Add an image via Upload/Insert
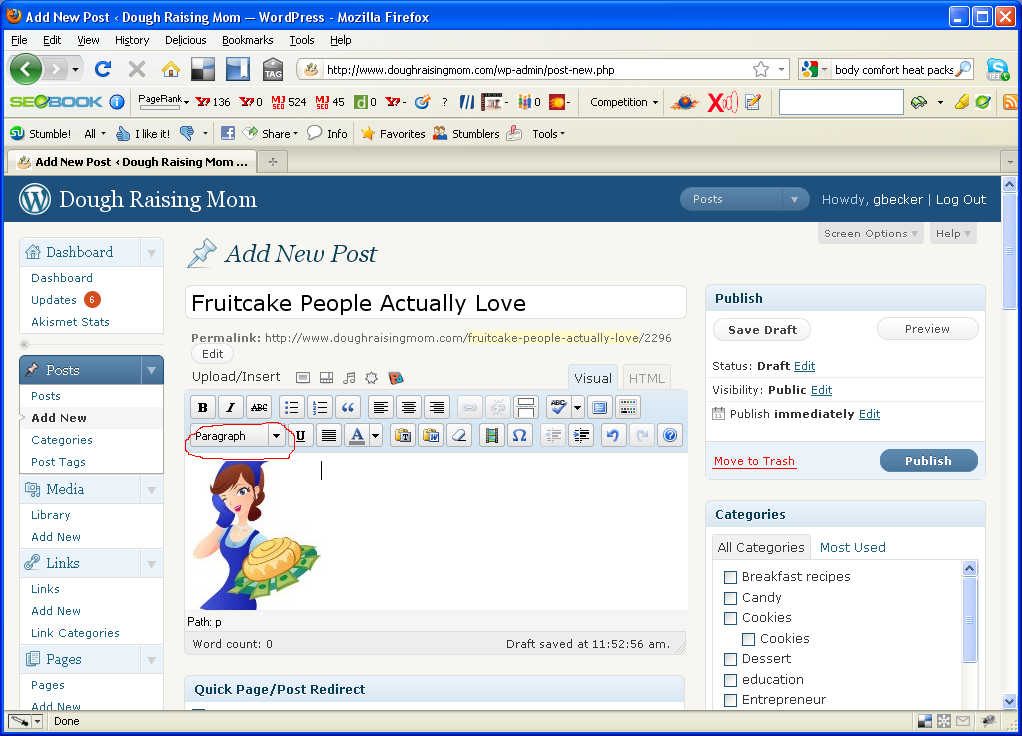Viewport: 1022px width, 736px height. (302, 377)
